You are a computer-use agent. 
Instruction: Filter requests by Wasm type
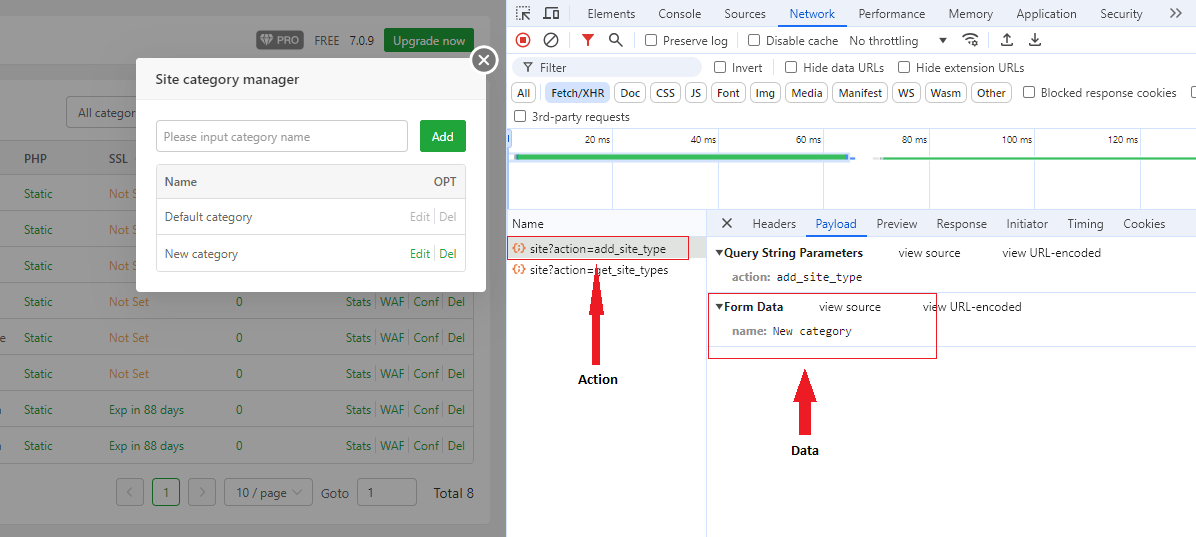tap(946, 93)
